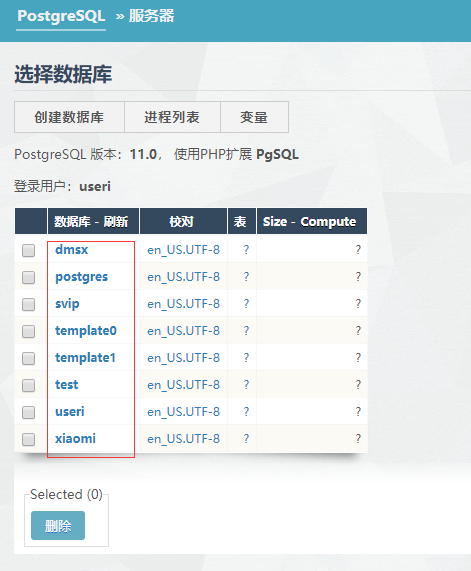The height and width of the screenshot is (571, 471).
Task: Tick the checkbox next to dmsx
Action: pyautogui.click(x=28, y=251)
